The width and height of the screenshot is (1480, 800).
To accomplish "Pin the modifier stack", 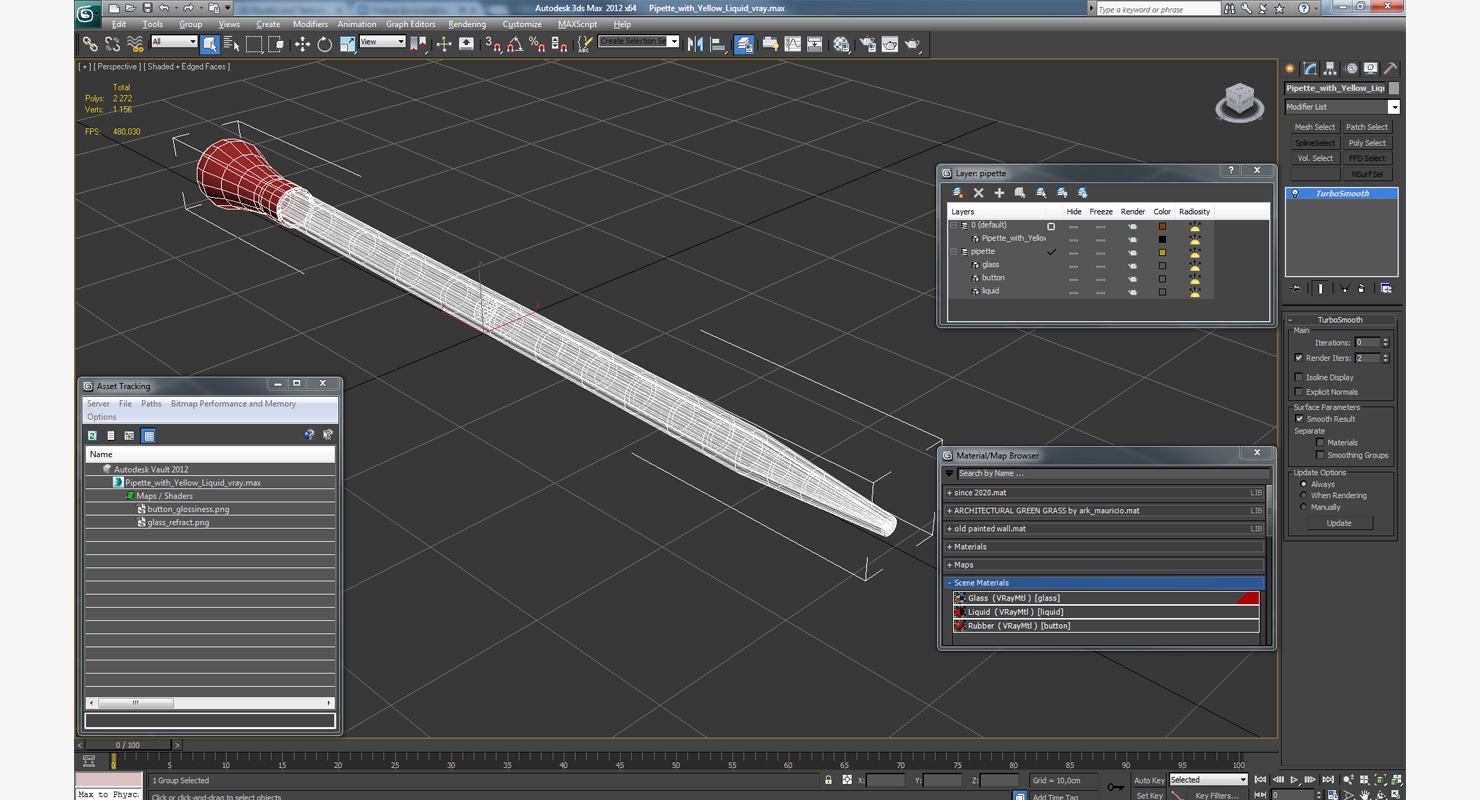I will click(x=1296, y=288).
